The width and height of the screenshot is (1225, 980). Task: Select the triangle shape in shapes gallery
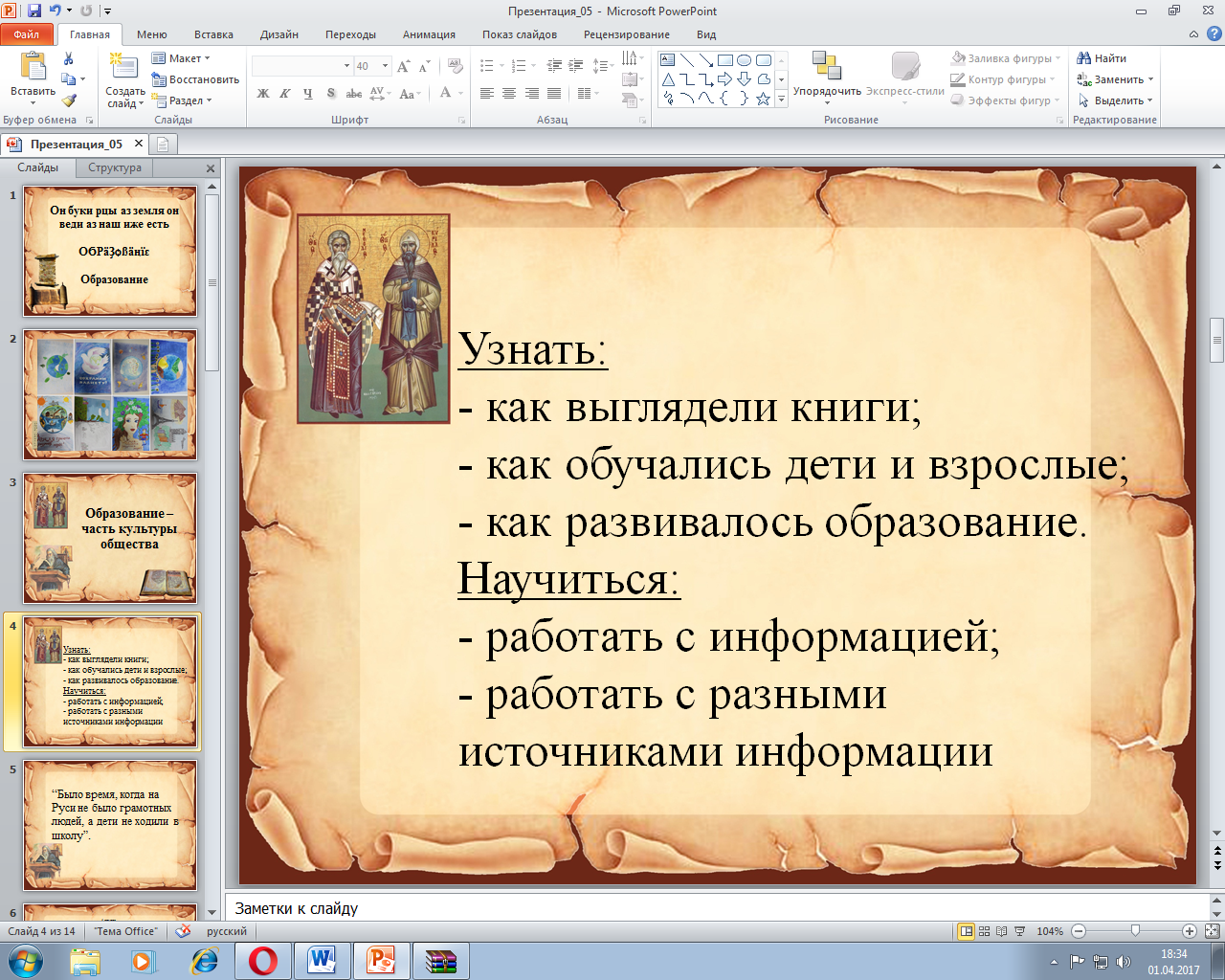pyautogui.click(x=668, y=79)
